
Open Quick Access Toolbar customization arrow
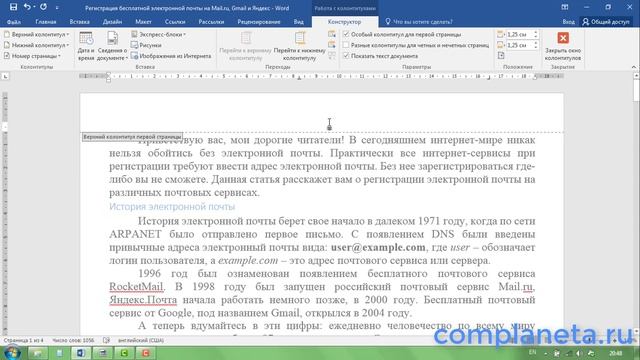57,7
